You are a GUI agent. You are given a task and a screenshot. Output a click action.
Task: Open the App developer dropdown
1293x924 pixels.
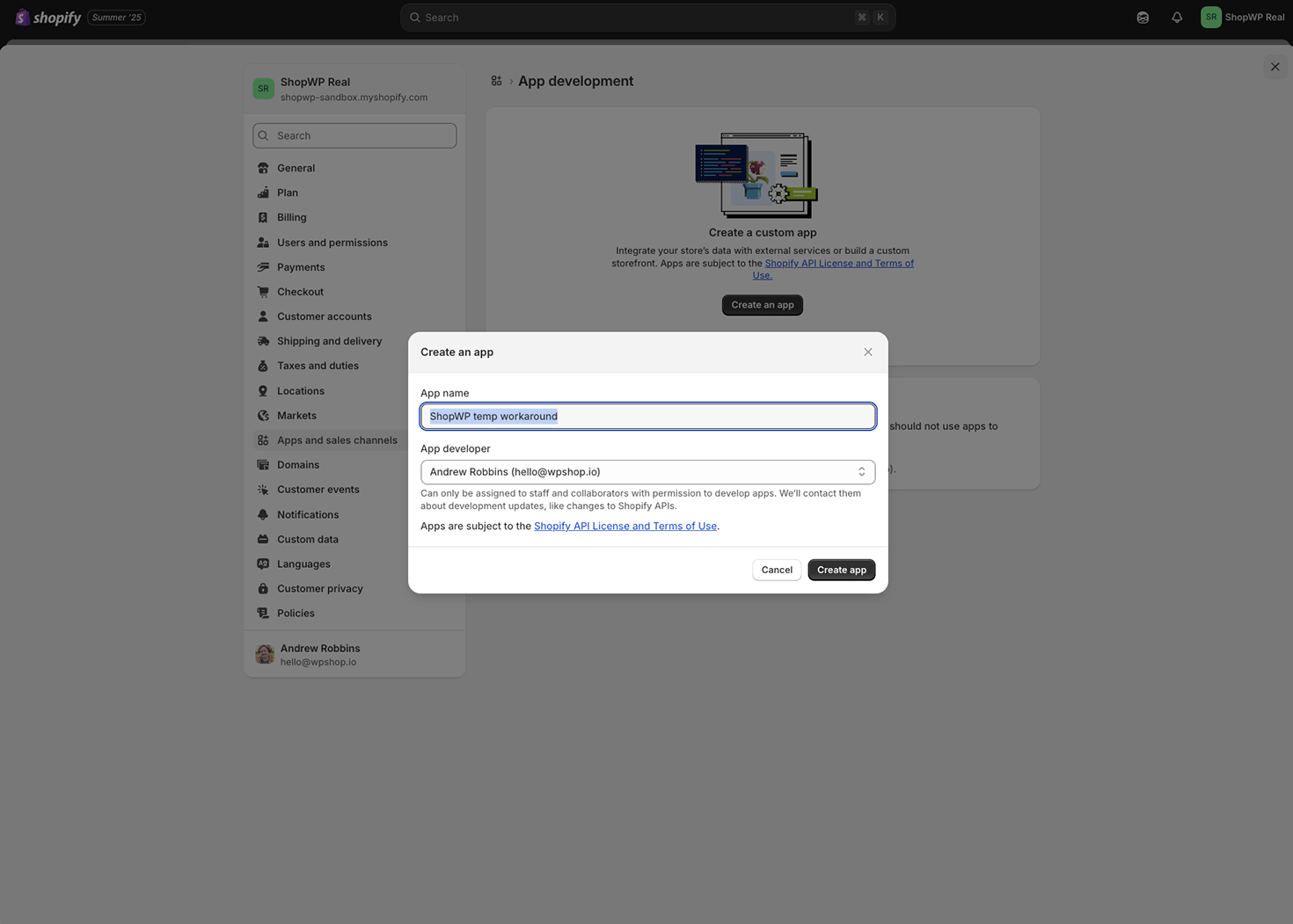(x=648, y=472)
